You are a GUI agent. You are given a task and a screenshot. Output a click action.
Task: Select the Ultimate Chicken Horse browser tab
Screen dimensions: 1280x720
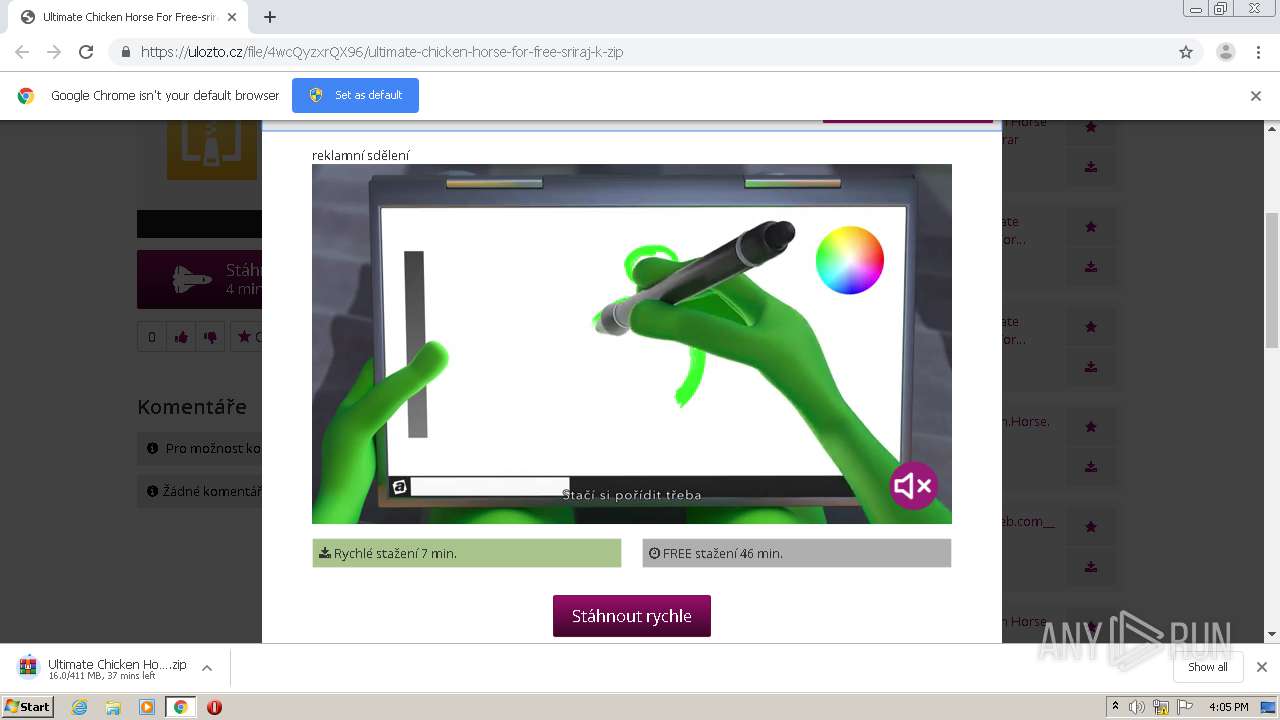pyautogui.click(x=127, y=17)
